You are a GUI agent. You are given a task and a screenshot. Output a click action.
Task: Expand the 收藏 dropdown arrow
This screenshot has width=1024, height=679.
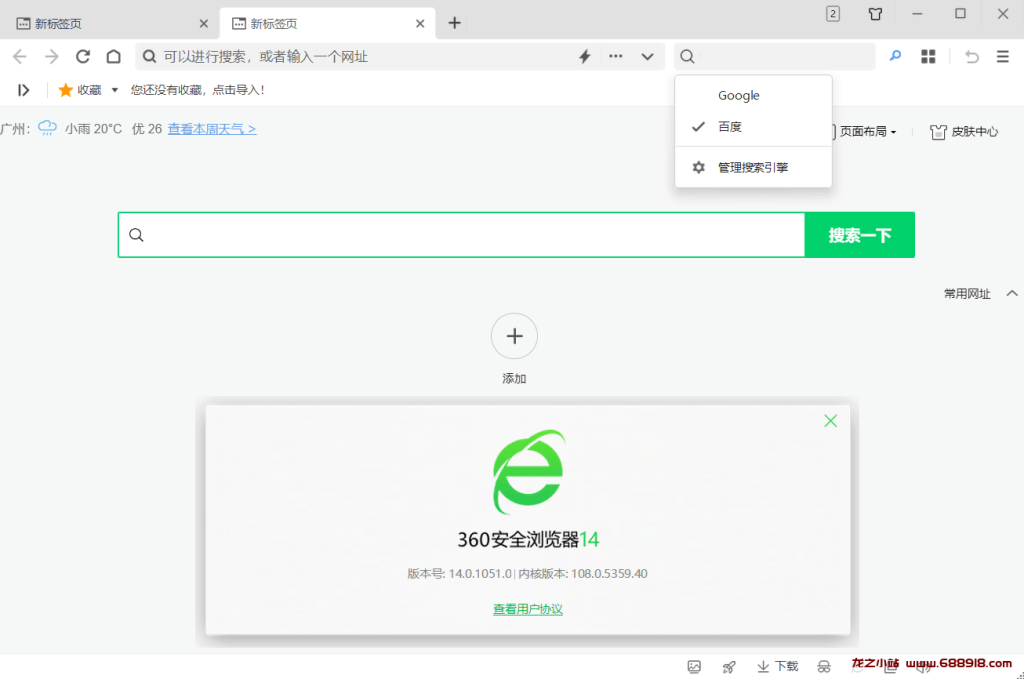(115, 90)
